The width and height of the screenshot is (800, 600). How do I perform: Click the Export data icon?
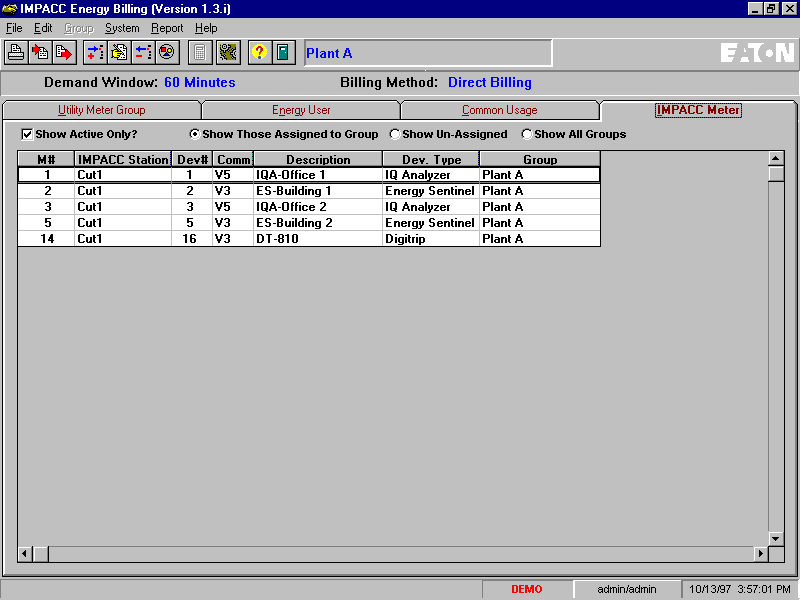(64, 53)
